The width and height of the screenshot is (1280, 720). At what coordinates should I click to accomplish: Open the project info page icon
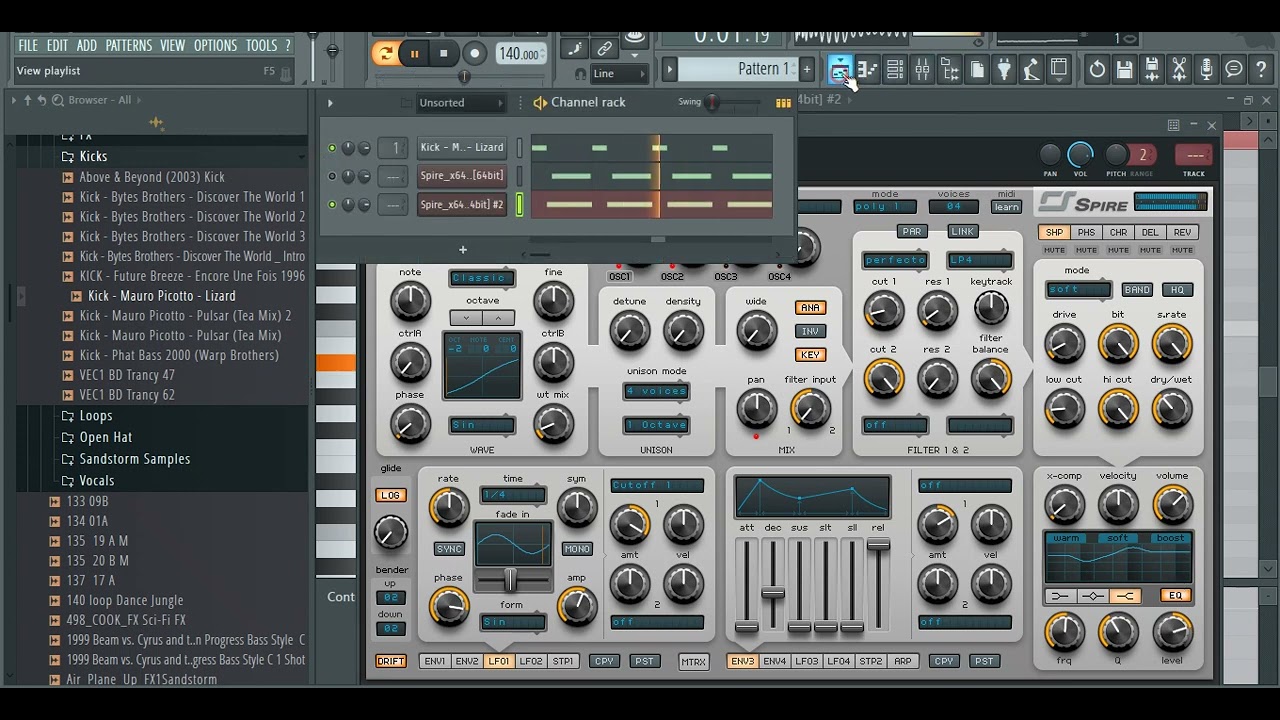(977, 69)
